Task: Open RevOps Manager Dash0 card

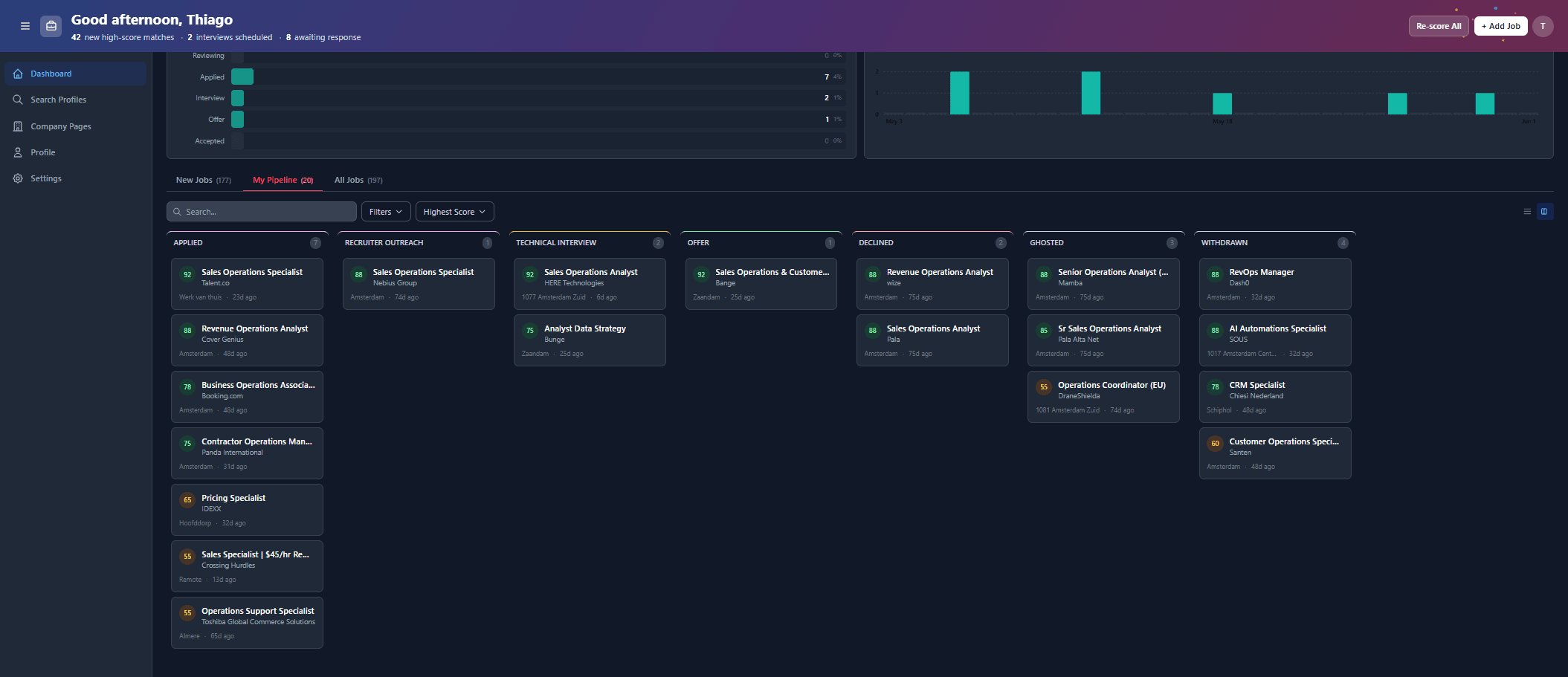Action: pos(1275,284)
